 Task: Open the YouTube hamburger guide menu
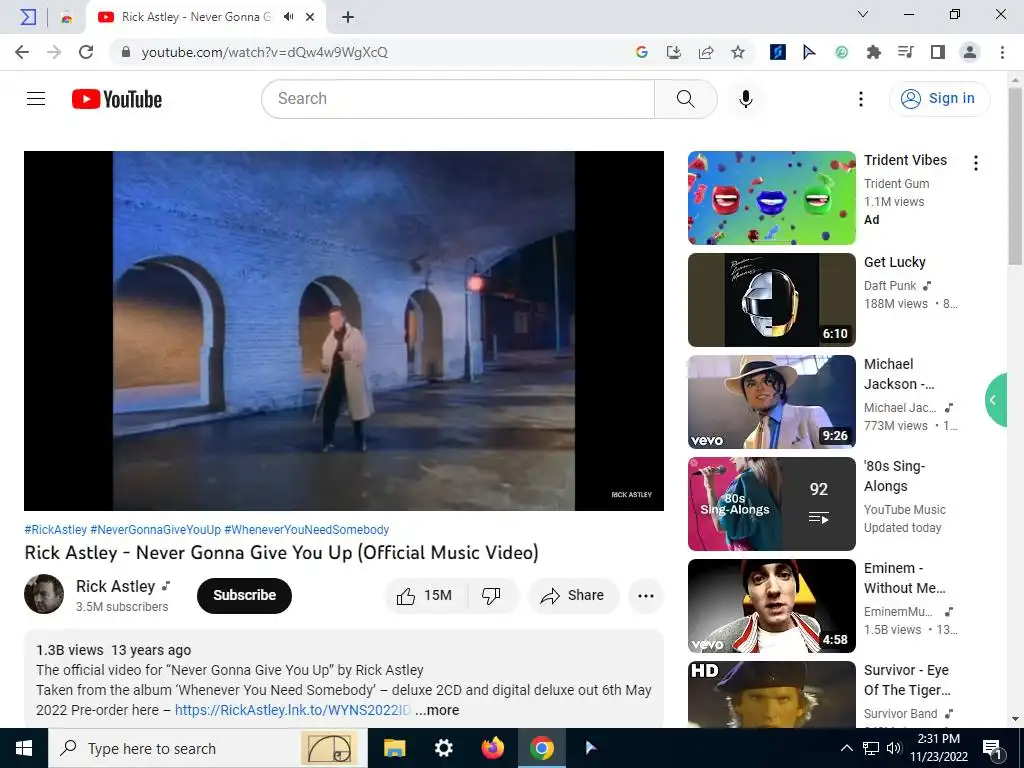[36, 99]
